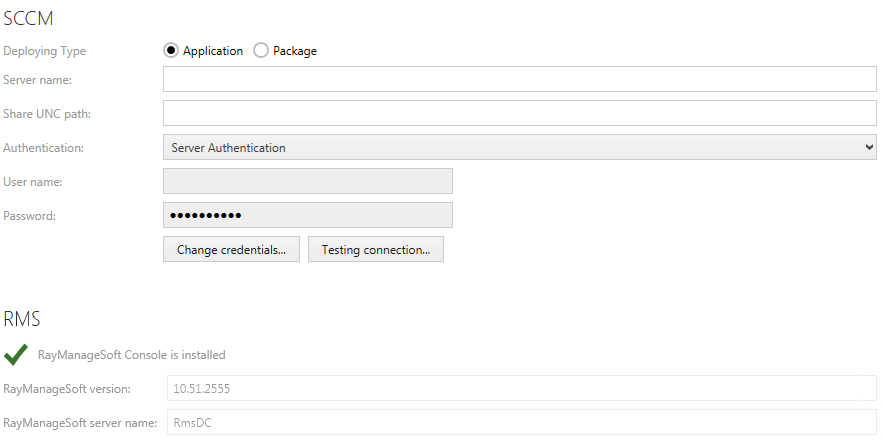The image size is (883, 444).
Task: Open the Server Authentication dropdown
Action: (x=519, y=147)
